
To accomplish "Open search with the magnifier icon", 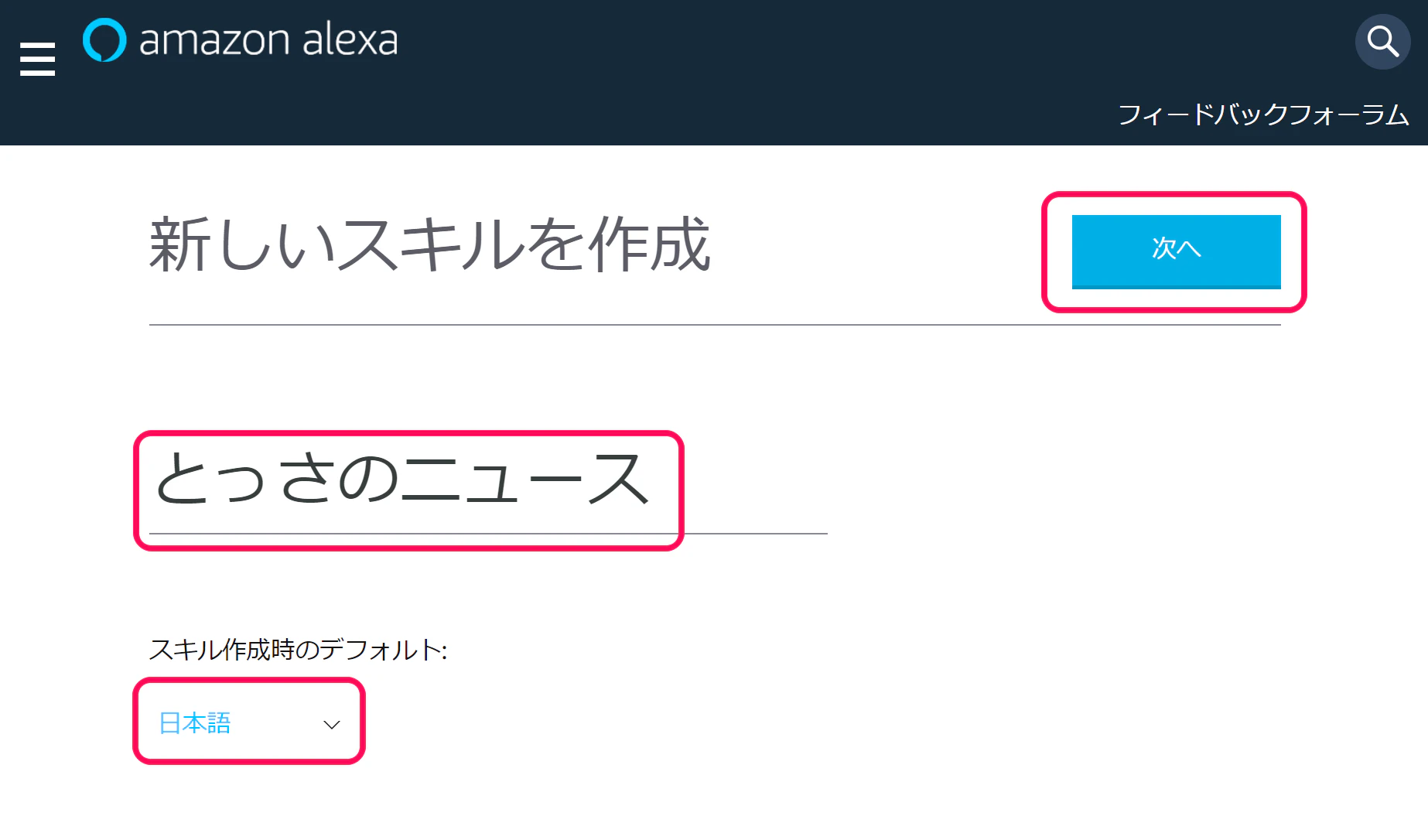I will pyautogui.click(x=1383, y=42).
